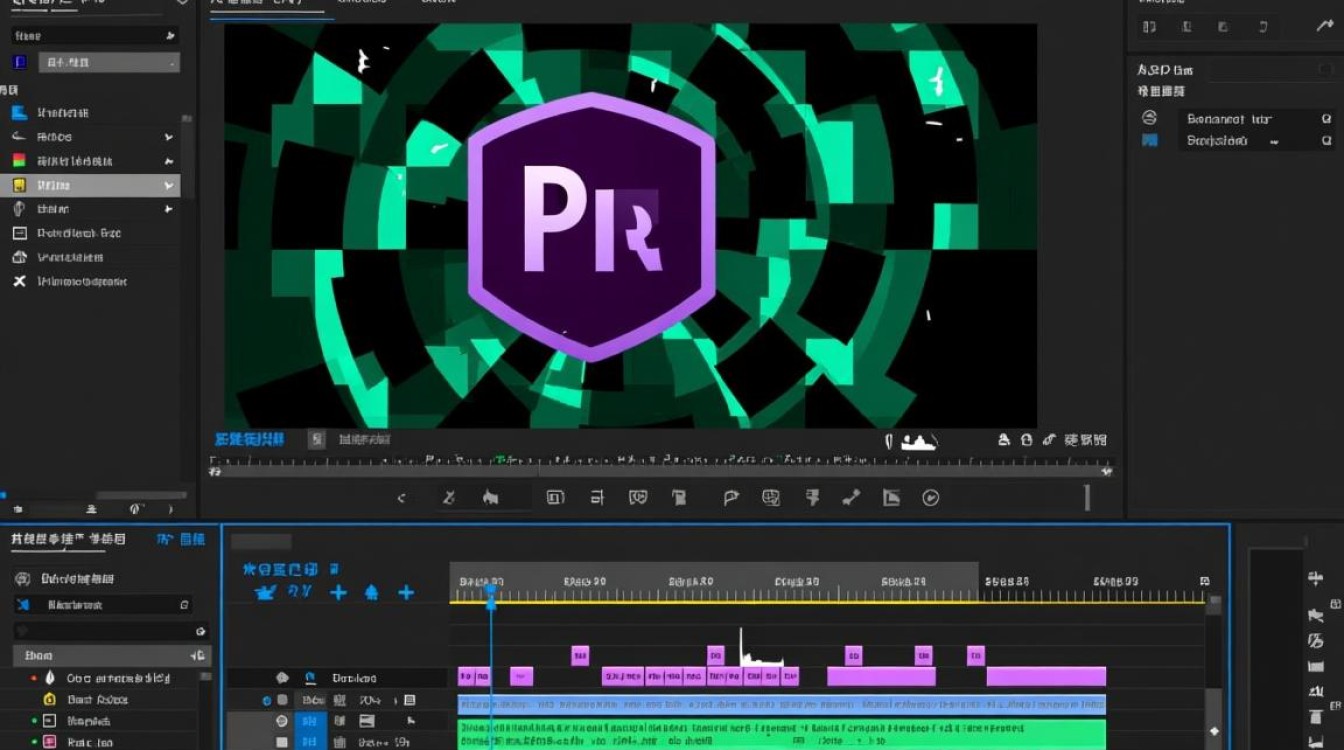Click the white drop icon in project panel list

(50, 678)
